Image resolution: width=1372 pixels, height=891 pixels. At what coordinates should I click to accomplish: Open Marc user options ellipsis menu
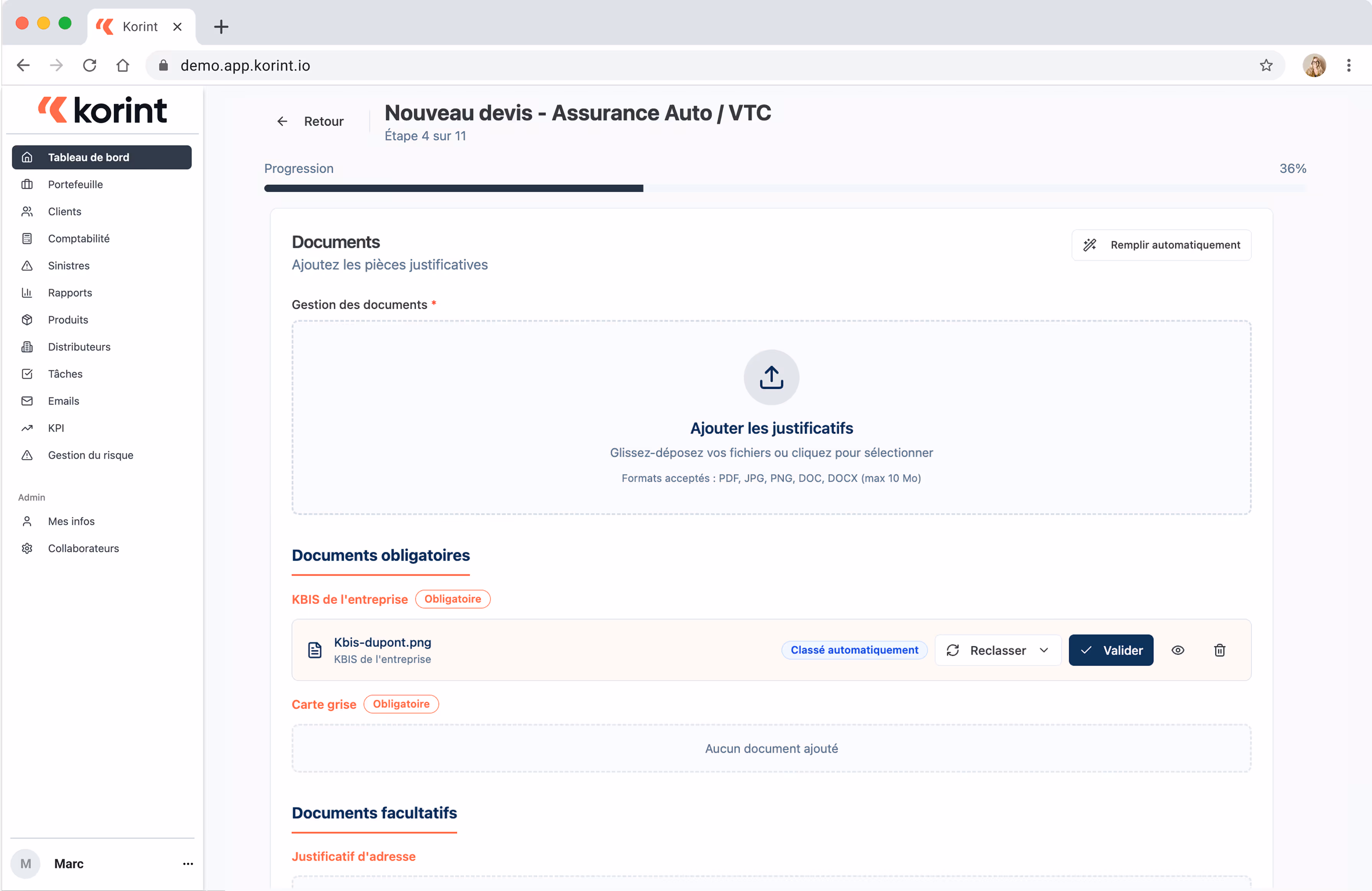(188, 863)
